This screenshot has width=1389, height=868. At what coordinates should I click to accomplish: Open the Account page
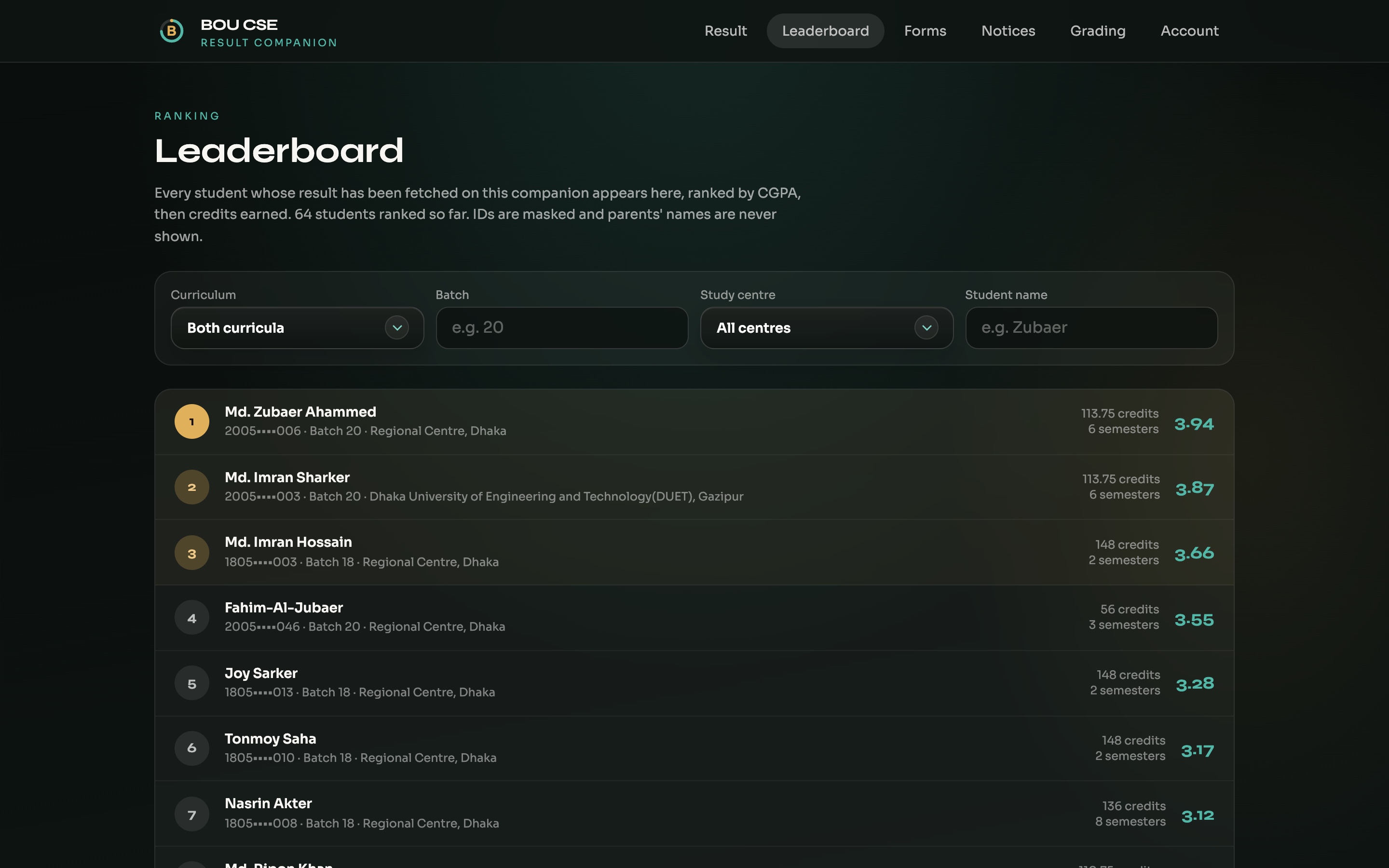point(1189,31)
